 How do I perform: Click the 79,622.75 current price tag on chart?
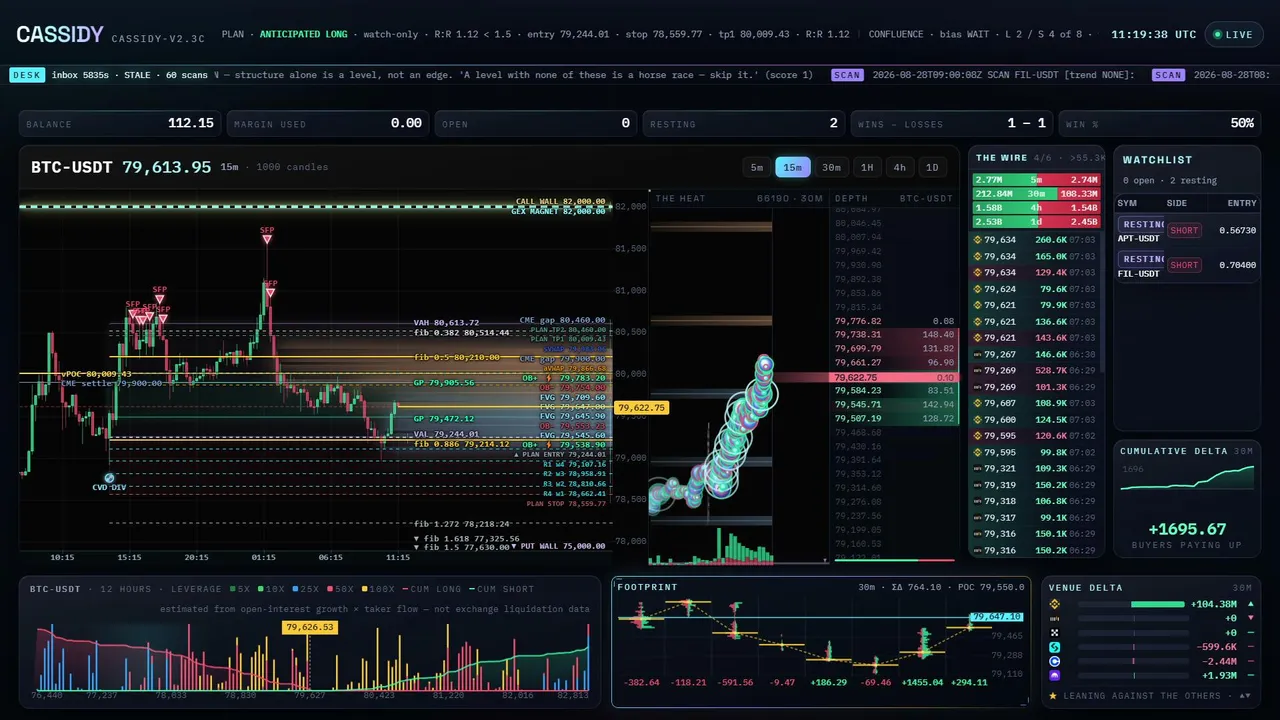click(641, 408)
